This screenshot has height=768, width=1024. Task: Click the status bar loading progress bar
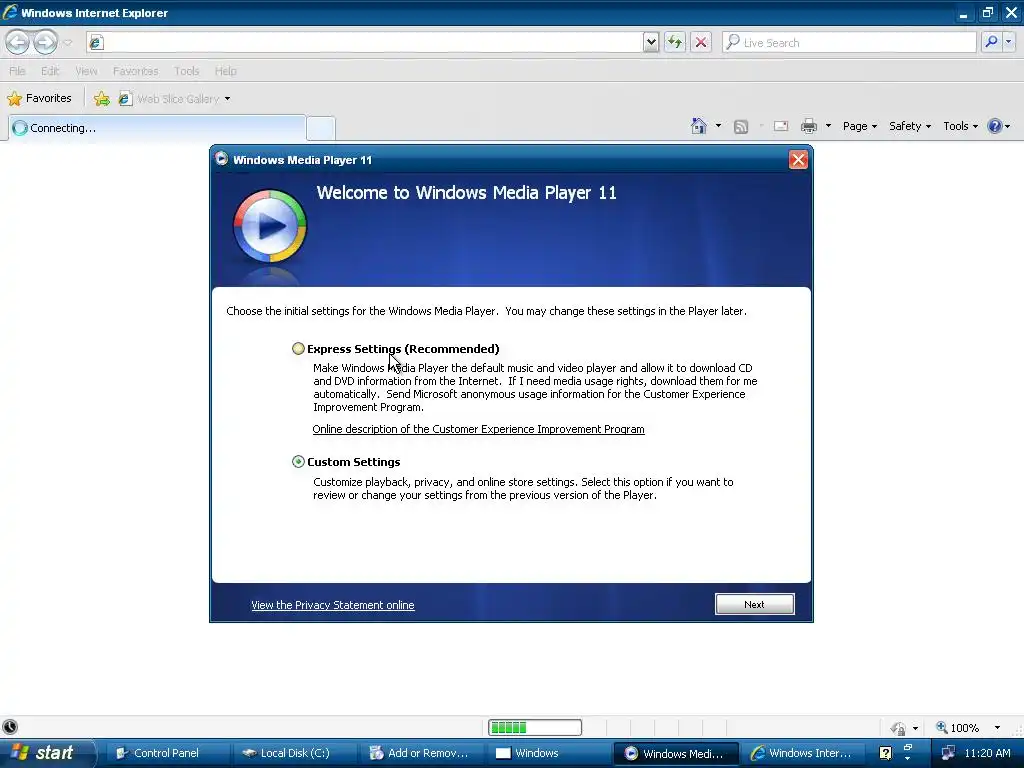(x=535, y=728)
